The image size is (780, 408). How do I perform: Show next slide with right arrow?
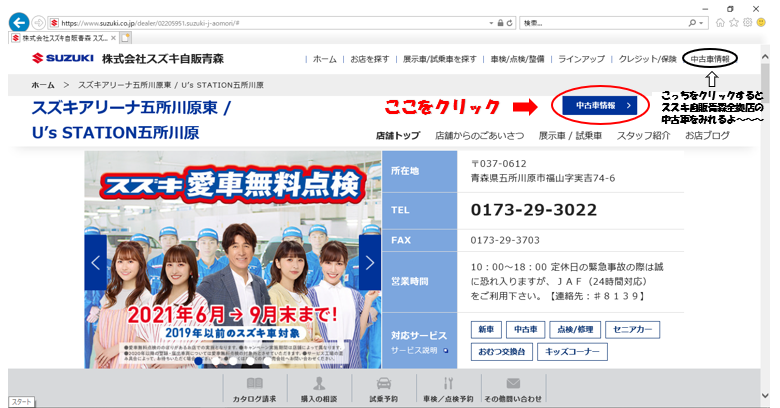[370, 262]
